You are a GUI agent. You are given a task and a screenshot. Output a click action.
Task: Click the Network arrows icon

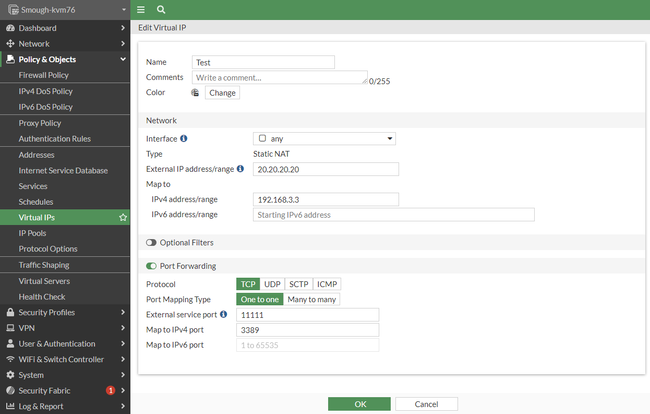click(x=10, y=44)
